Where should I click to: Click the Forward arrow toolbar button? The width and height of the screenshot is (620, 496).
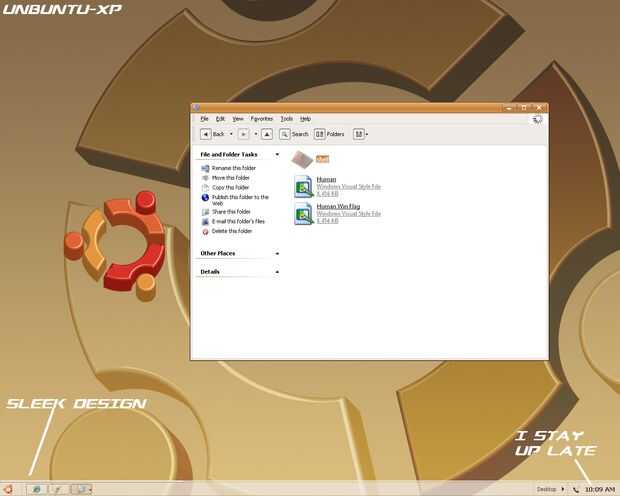(244, 134)
